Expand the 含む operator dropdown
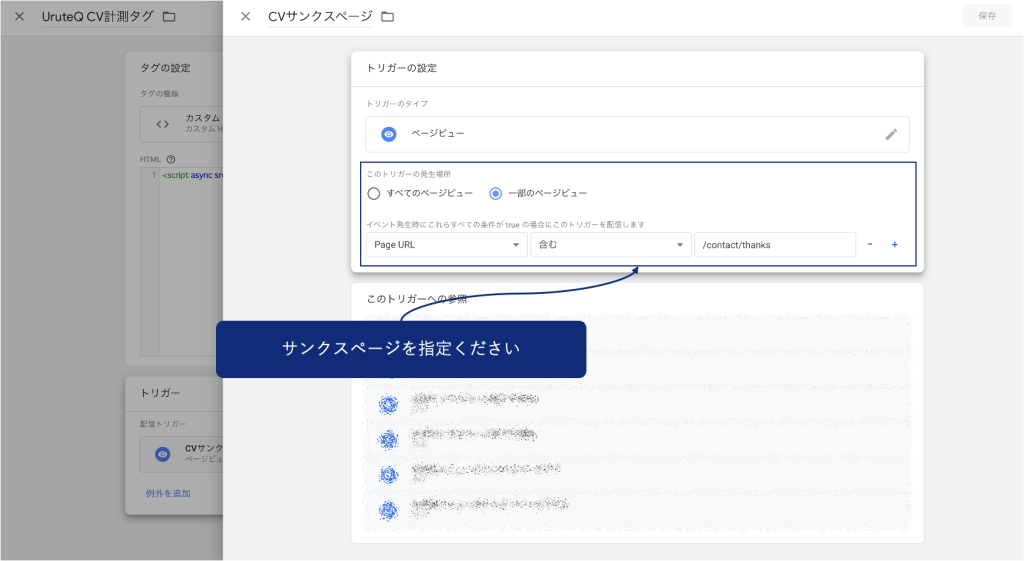Image resolution: width=1024 pixels, height=561 pixels. (610, 245)
